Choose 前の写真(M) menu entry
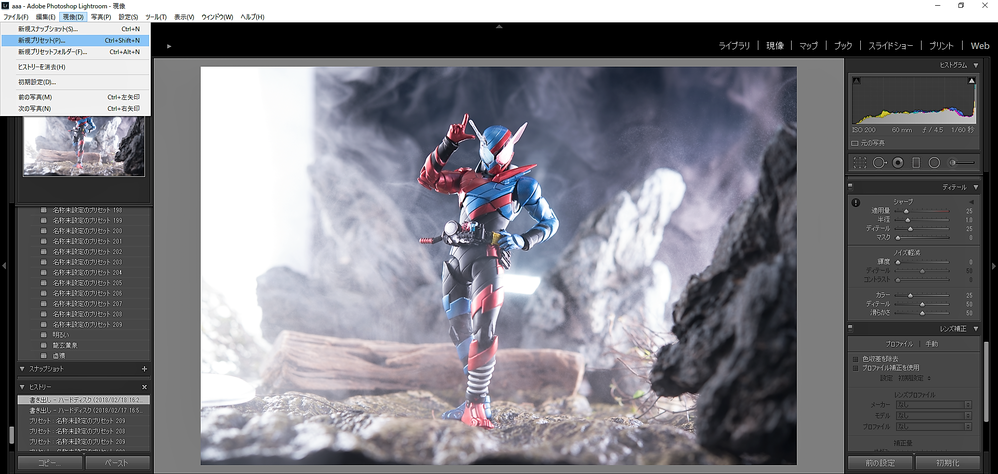The image size is (998, 474). coord(75,97)
